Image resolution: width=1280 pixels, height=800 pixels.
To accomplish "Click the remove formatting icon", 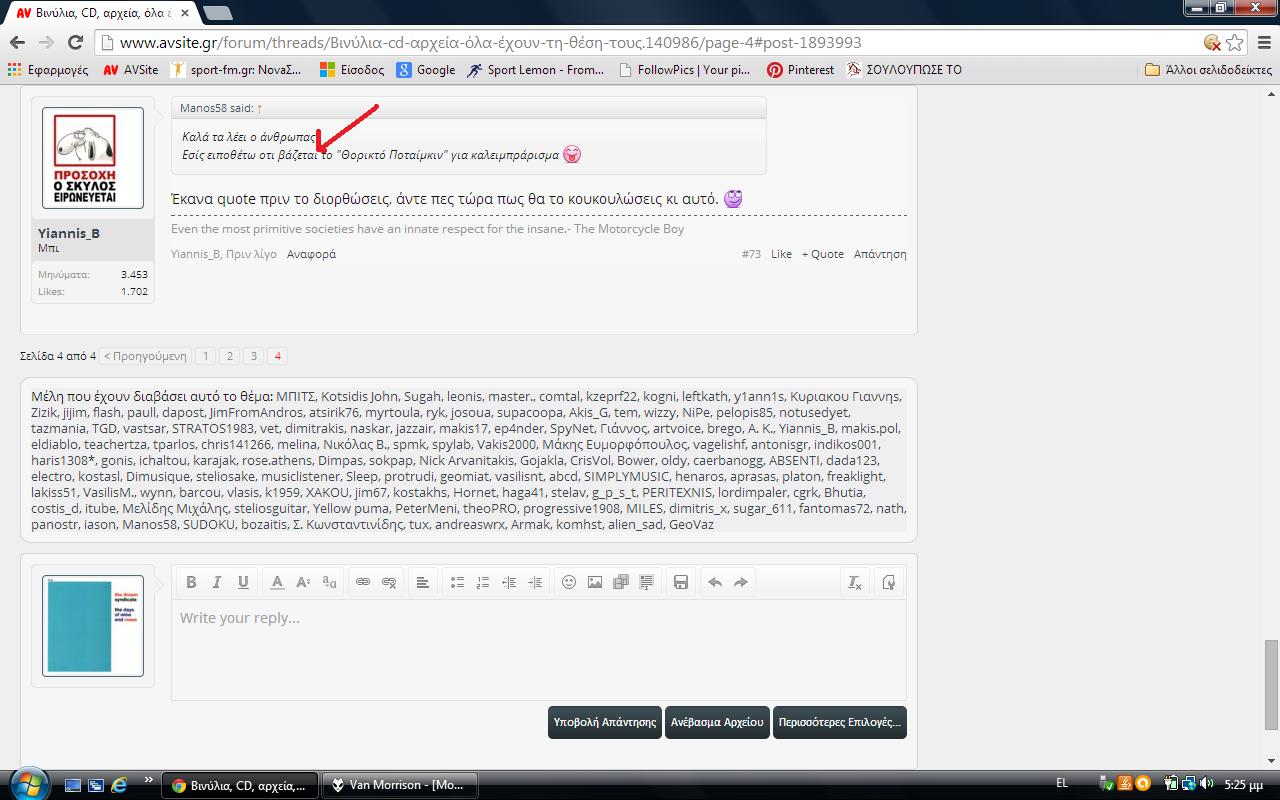I will 855,582.
